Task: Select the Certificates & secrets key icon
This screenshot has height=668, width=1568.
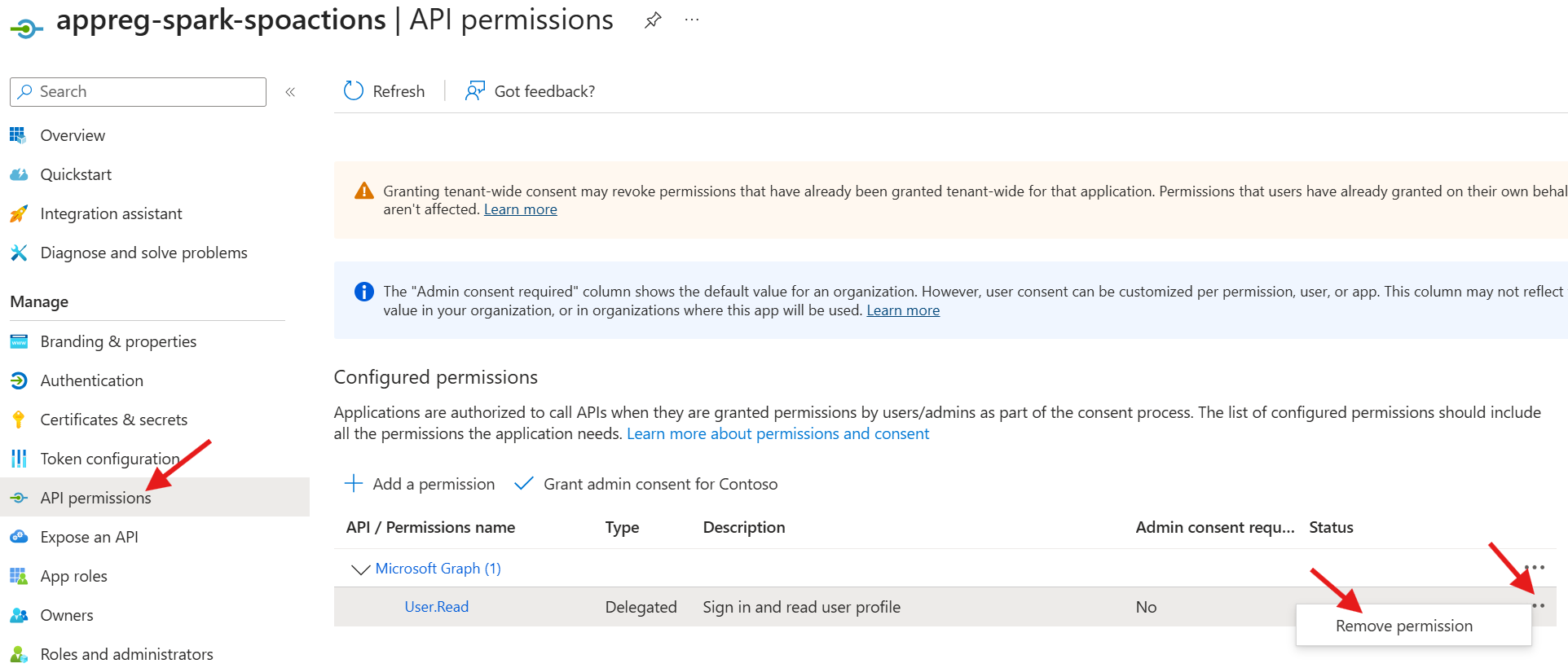Action: click(x=19, y=420)
